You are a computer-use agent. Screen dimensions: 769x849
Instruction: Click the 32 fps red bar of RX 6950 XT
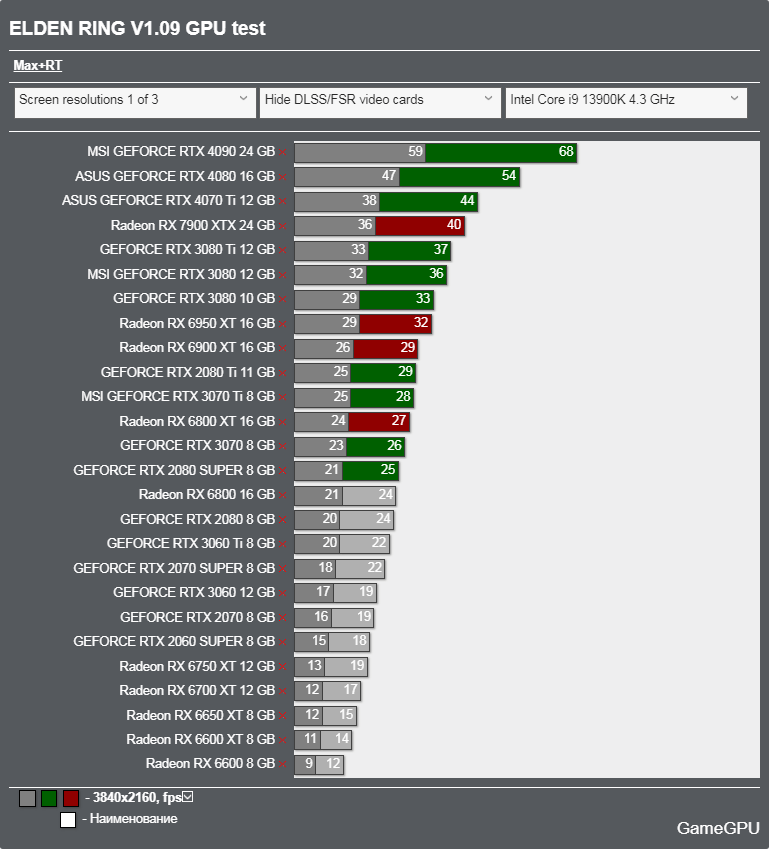coord(395,324)
